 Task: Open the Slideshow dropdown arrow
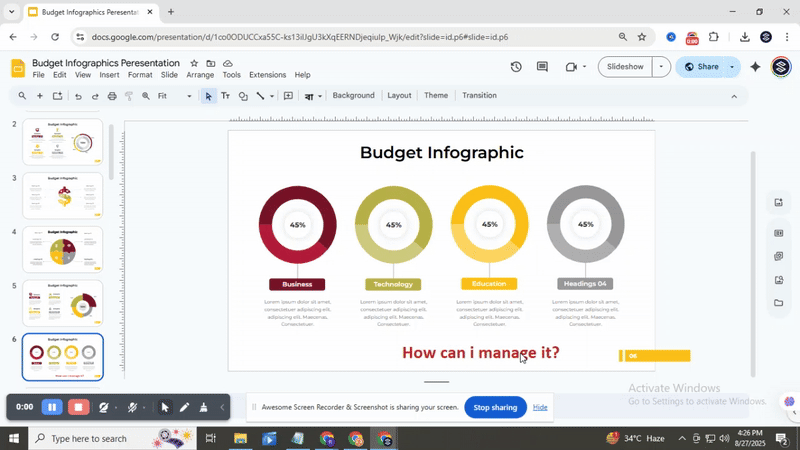(x=660, y=67)
